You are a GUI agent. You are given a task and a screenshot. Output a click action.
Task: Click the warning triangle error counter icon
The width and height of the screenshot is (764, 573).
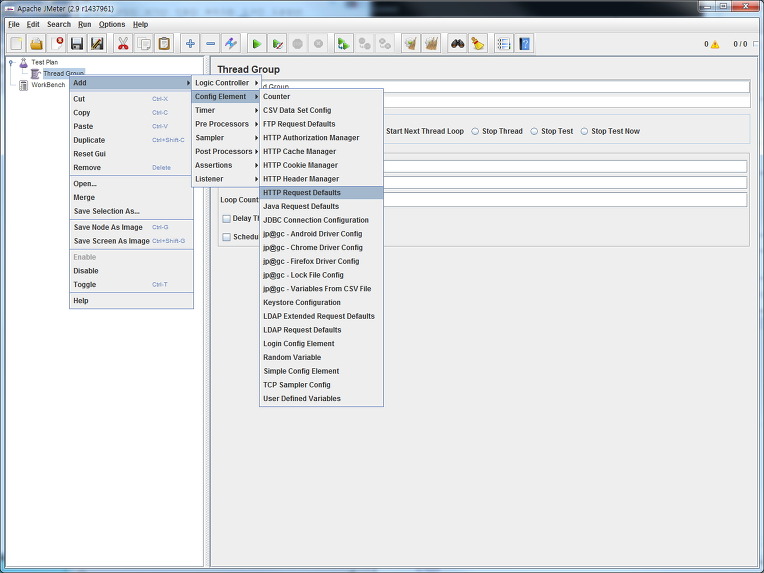coord(715,44)
